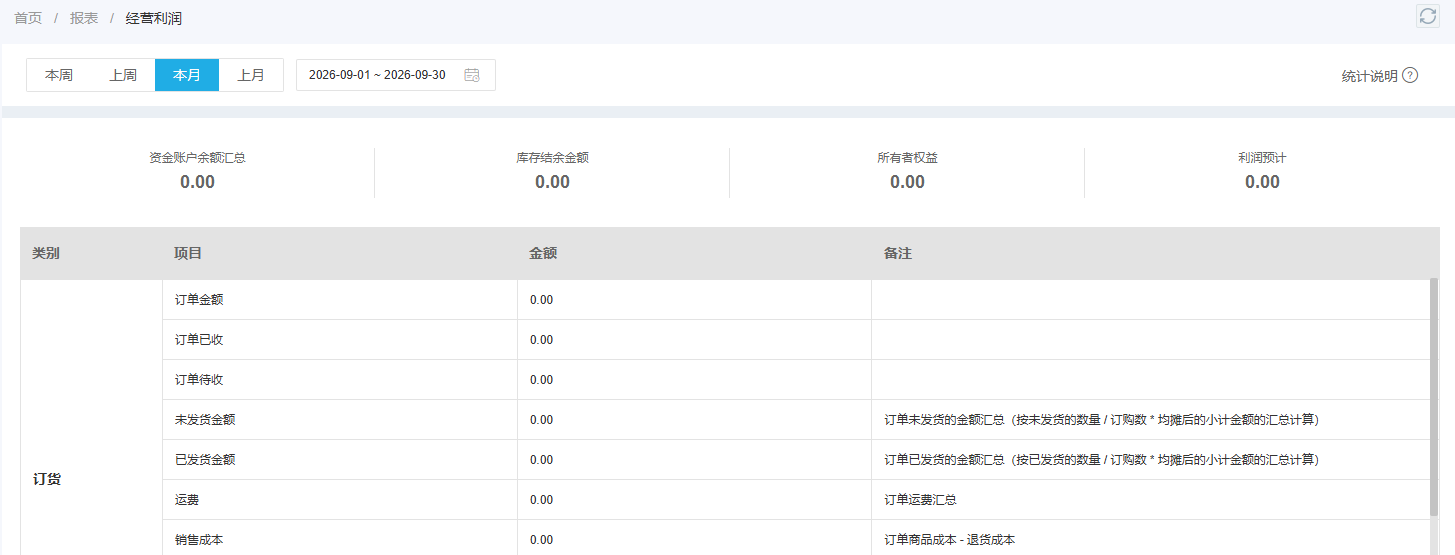Select the 上周 tab
Image resolution: width=1455 pixels, height=555 pixels.
(123, 75)
